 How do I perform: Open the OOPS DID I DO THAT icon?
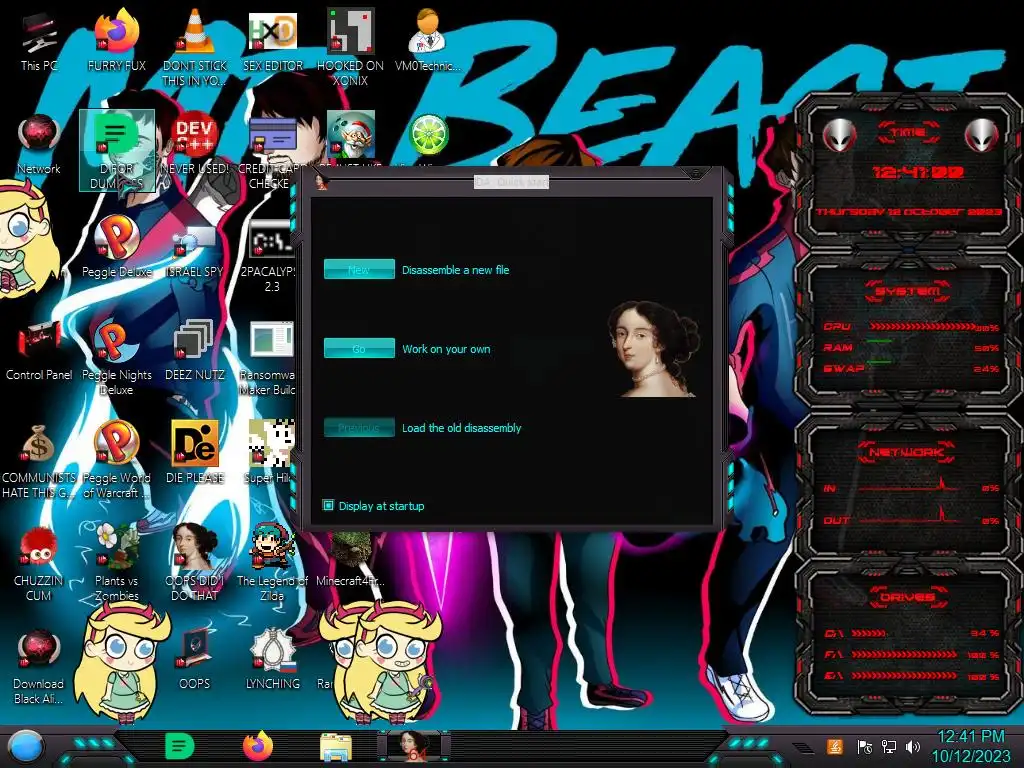(x=195, y=563)
